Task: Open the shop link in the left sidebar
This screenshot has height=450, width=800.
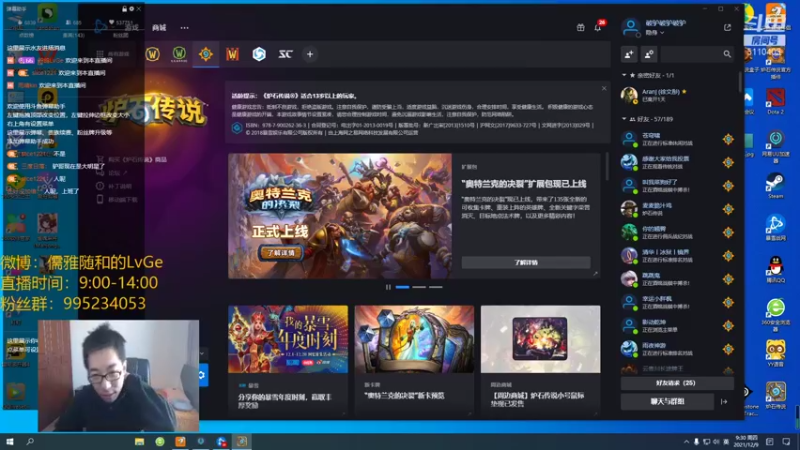Action: tap(132, 160)
